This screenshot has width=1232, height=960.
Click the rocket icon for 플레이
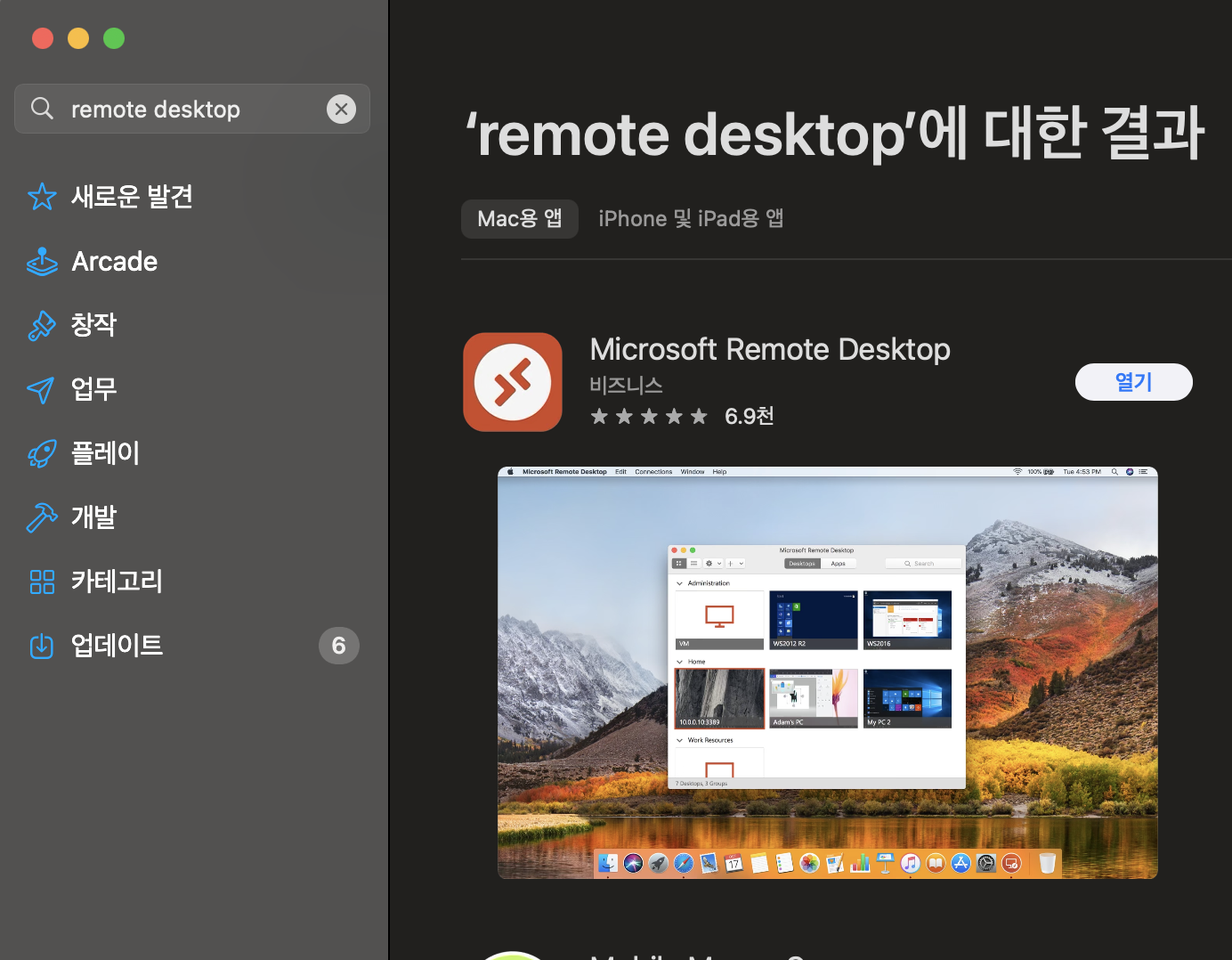click(x=42, y=453)
